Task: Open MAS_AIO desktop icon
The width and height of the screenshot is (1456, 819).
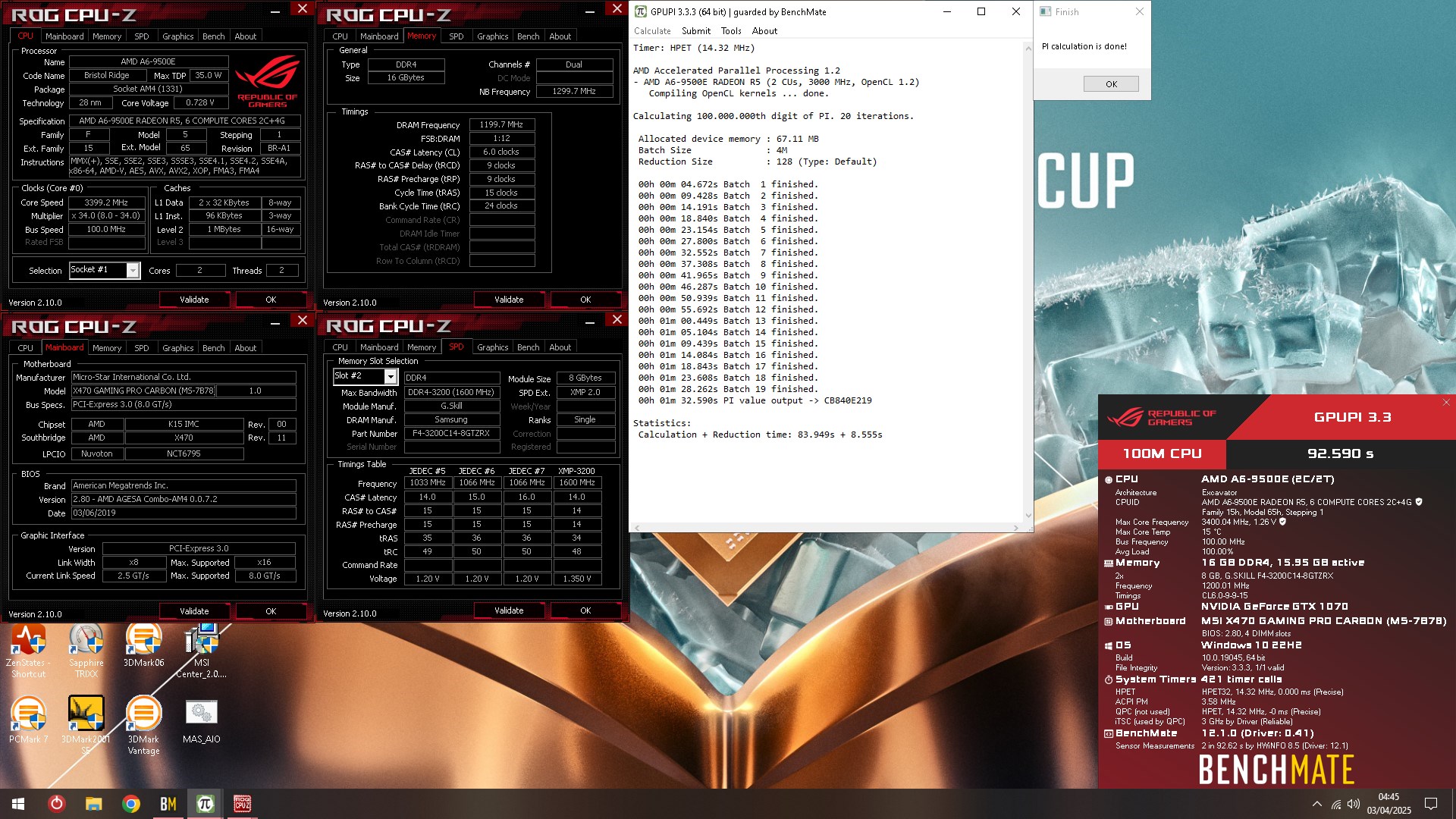Action: pos(202,720)
